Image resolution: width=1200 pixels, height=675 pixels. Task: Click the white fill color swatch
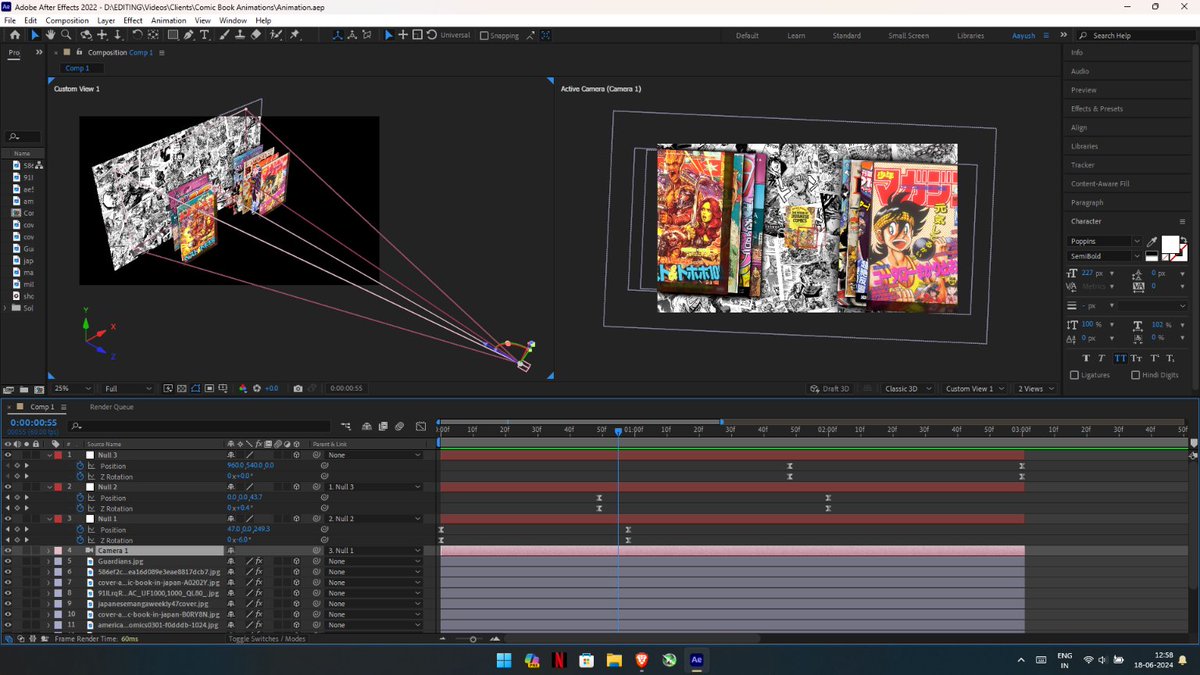coord(1168,244)
